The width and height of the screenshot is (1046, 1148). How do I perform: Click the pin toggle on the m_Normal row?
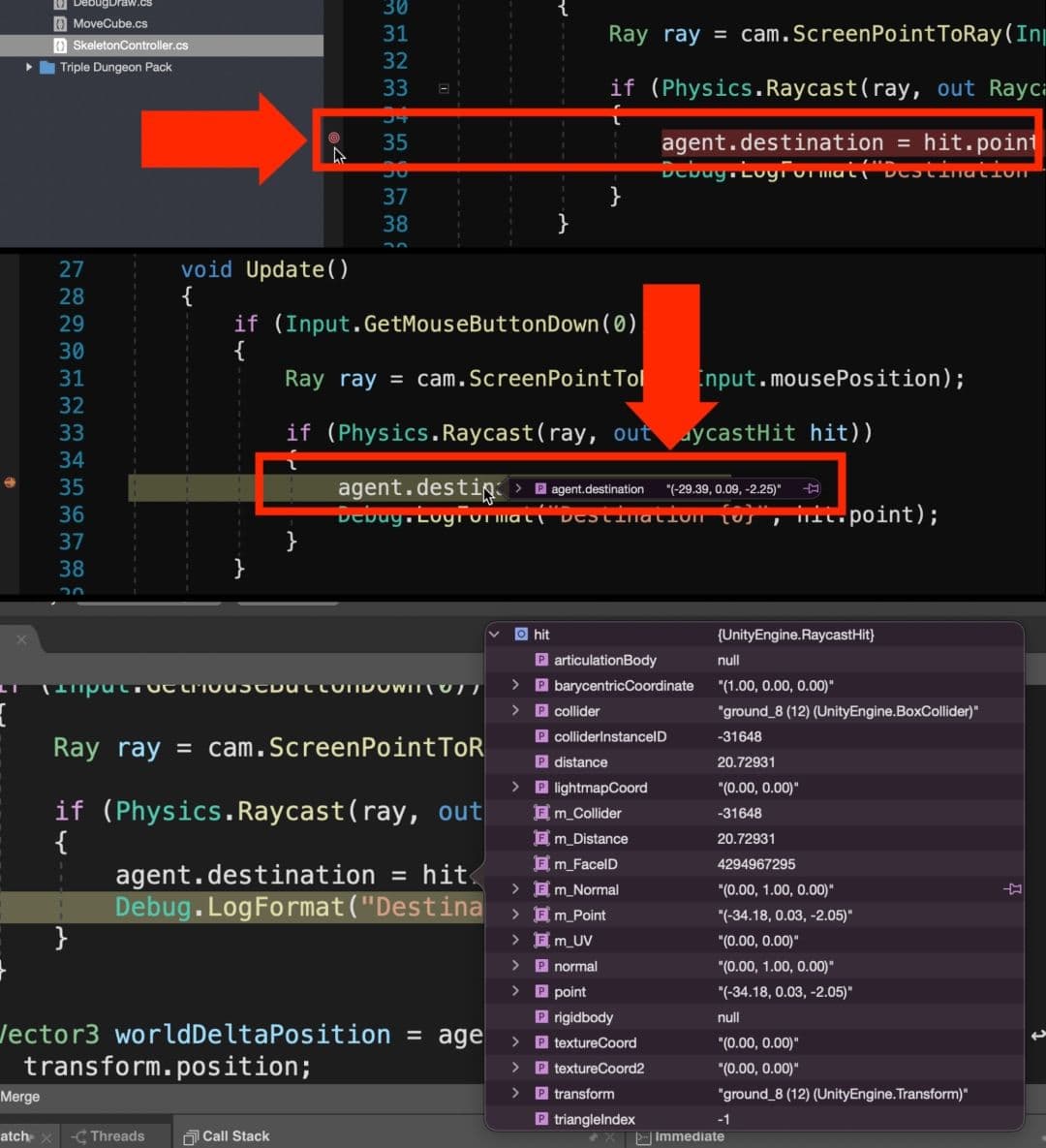tap(1013, 889)
